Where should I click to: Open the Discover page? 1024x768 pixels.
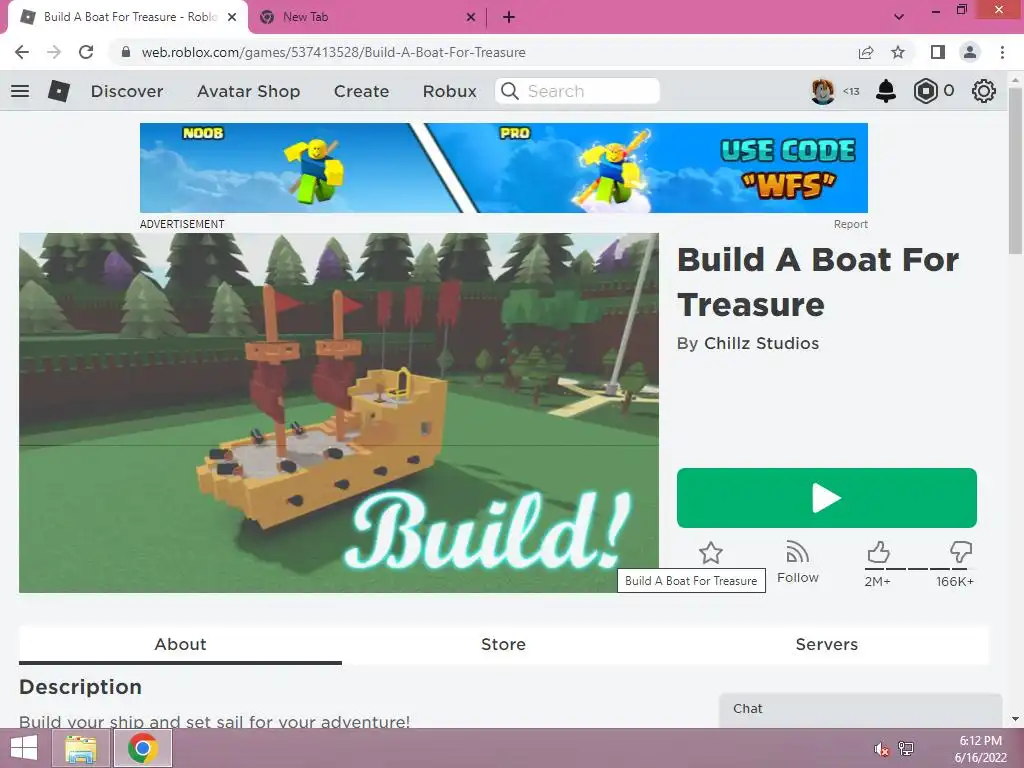point(127,91)
